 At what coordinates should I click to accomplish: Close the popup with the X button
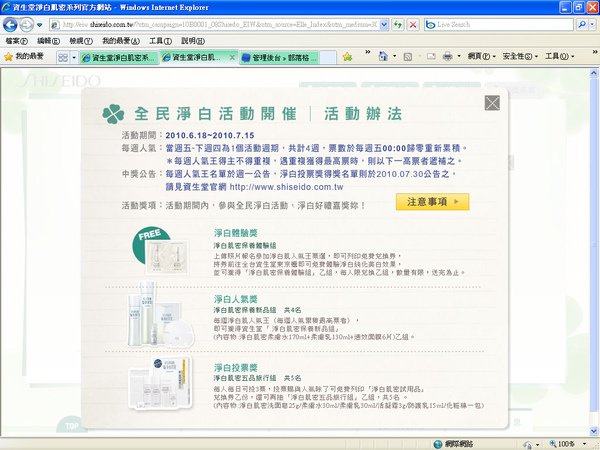[492, 103]
